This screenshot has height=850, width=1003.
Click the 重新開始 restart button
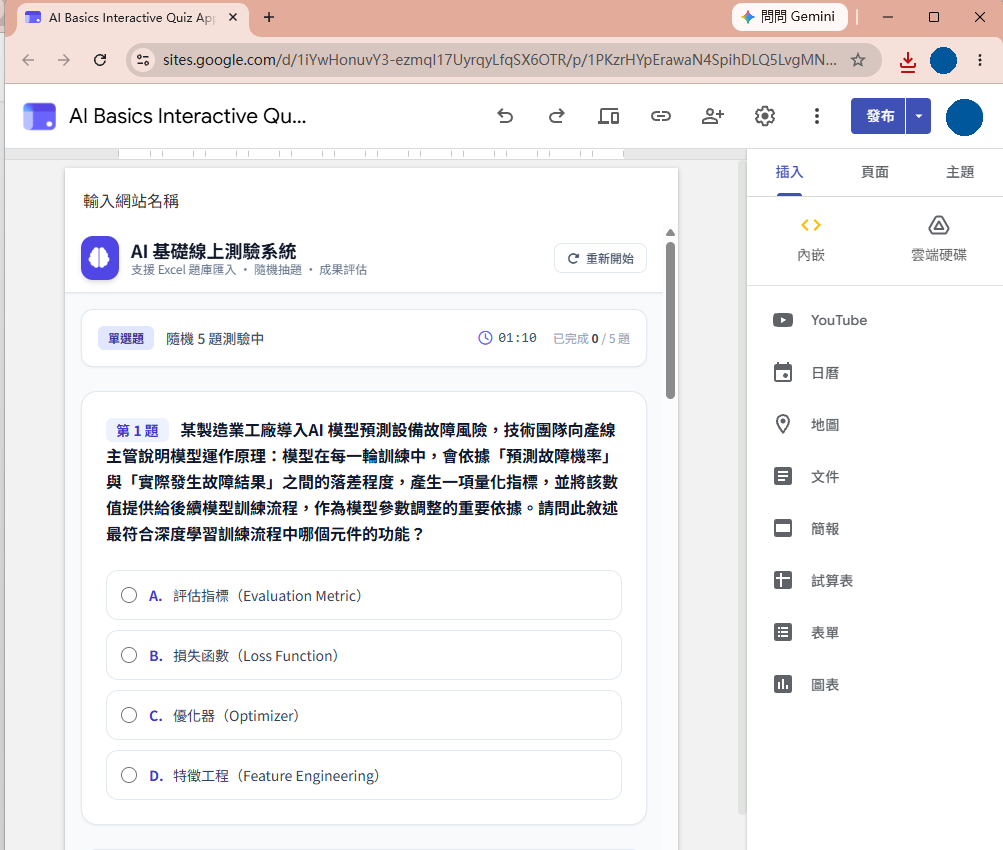pyautogui.click(x=600, y=258)
